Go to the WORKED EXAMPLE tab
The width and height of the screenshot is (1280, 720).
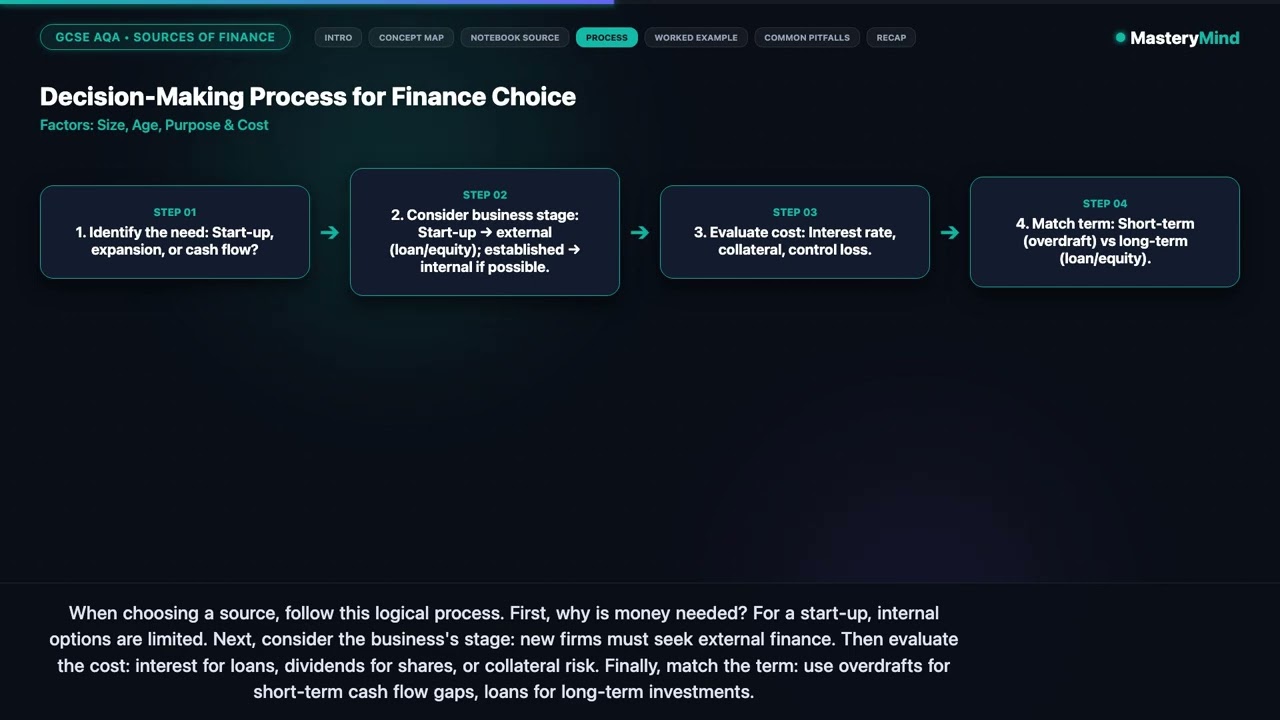[696, 37]
